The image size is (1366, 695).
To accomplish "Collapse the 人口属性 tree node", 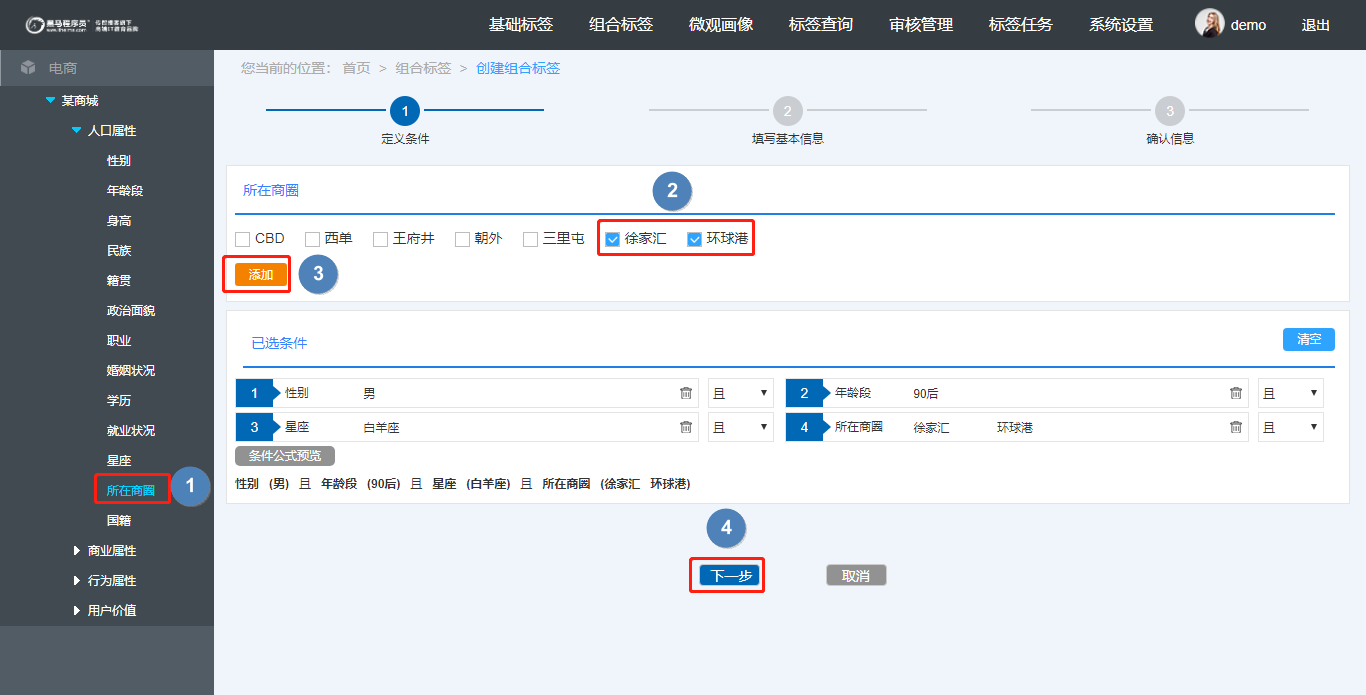I will 76,130.
